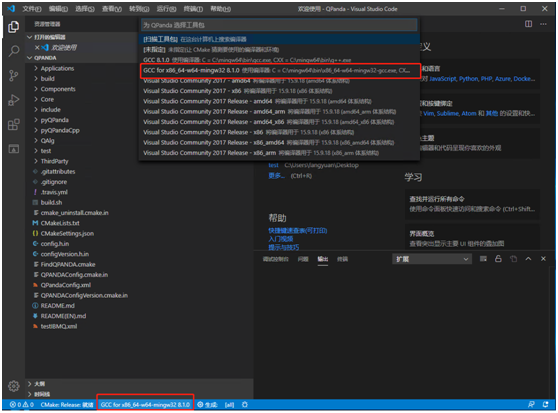The height and width of the screenshot is (413, 558).
Task: Expand the pyQPanda folder
Action: (x=51, y=120)
